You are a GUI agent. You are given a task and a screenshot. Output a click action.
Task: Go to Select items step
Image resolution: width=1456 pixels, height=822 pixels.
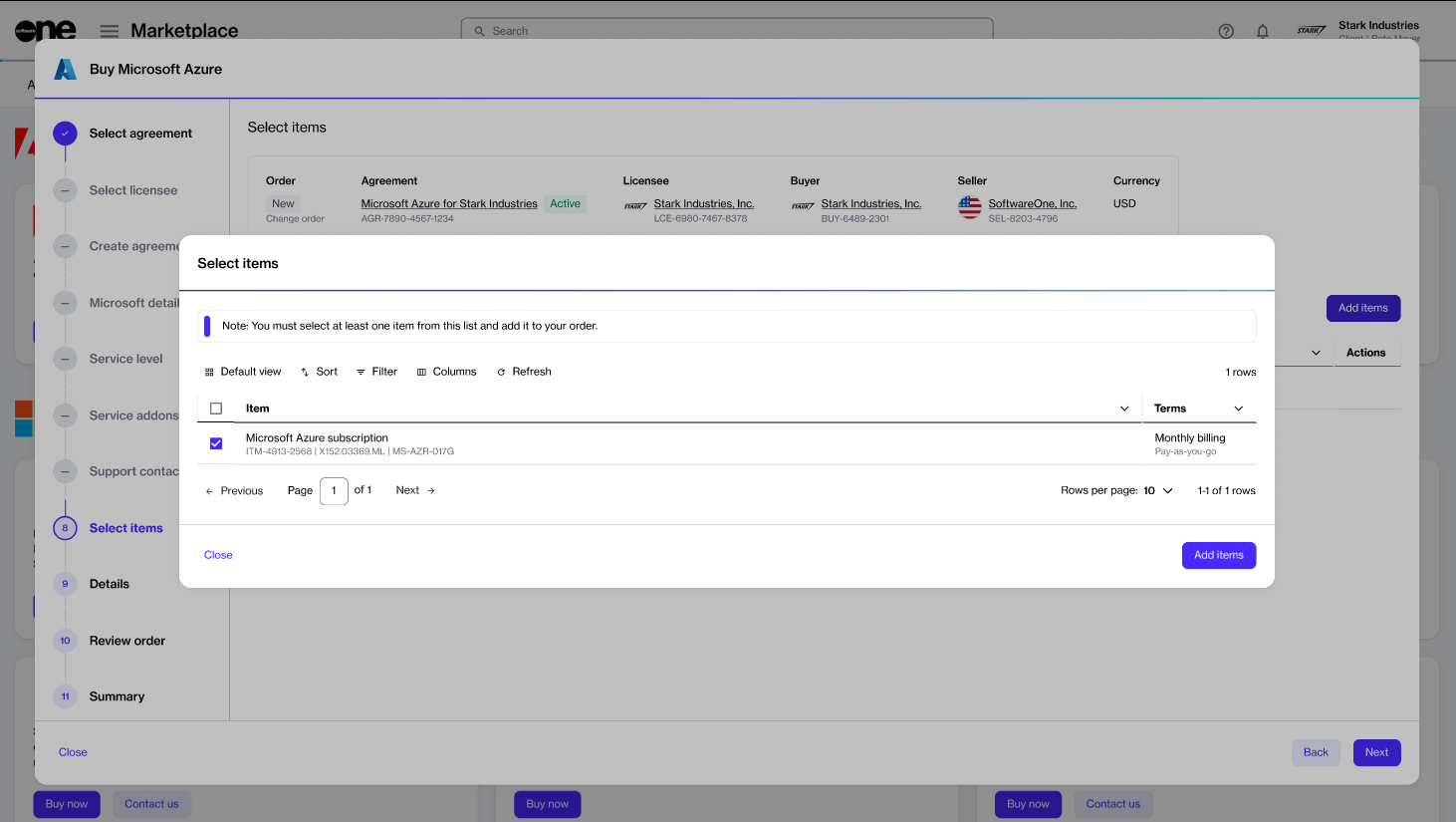(x=125, y=528)
